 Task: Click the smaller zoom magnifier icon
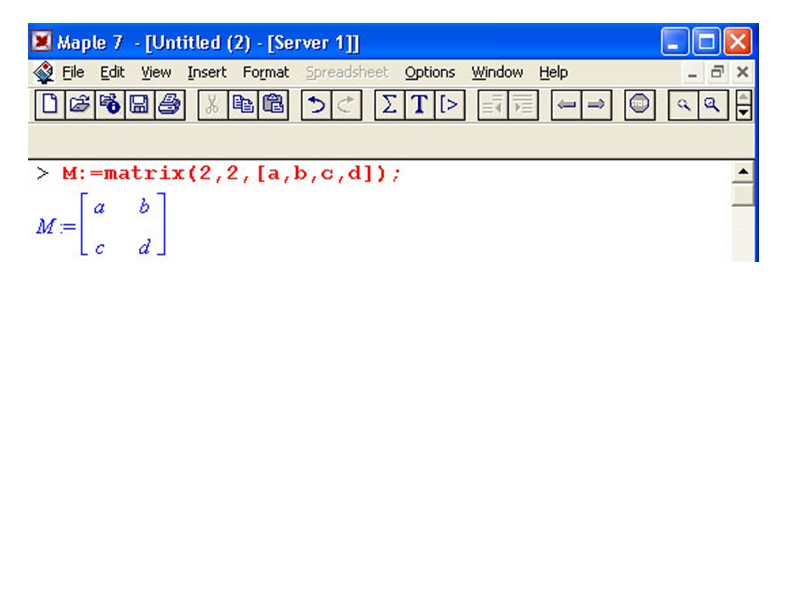683,105
